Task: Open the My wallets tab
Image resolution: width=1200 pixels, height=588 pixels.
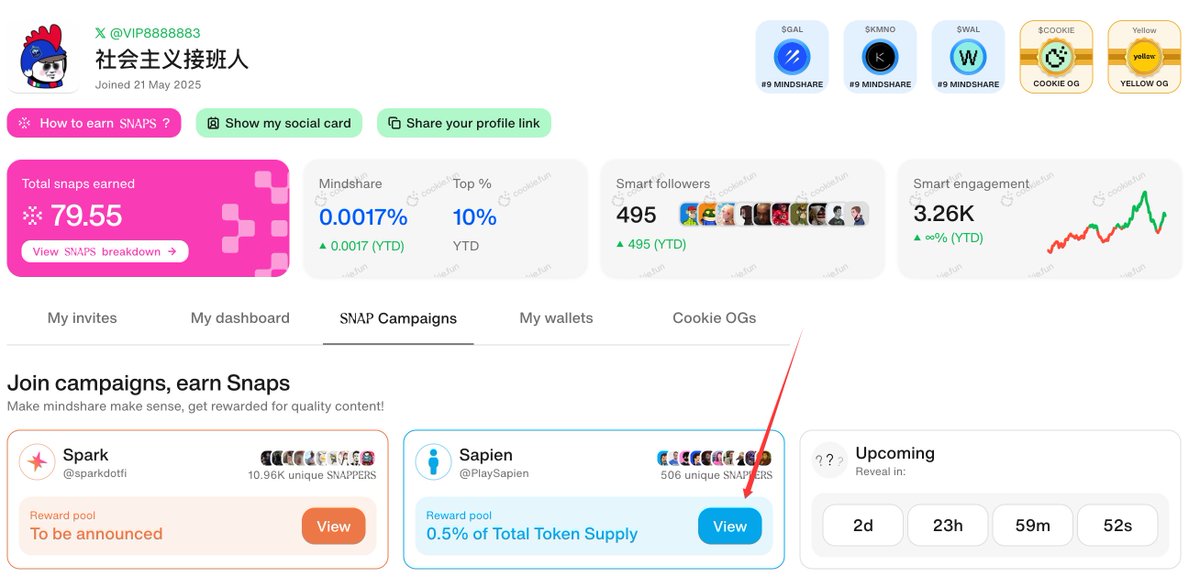Action: click(x=556, y=318)
